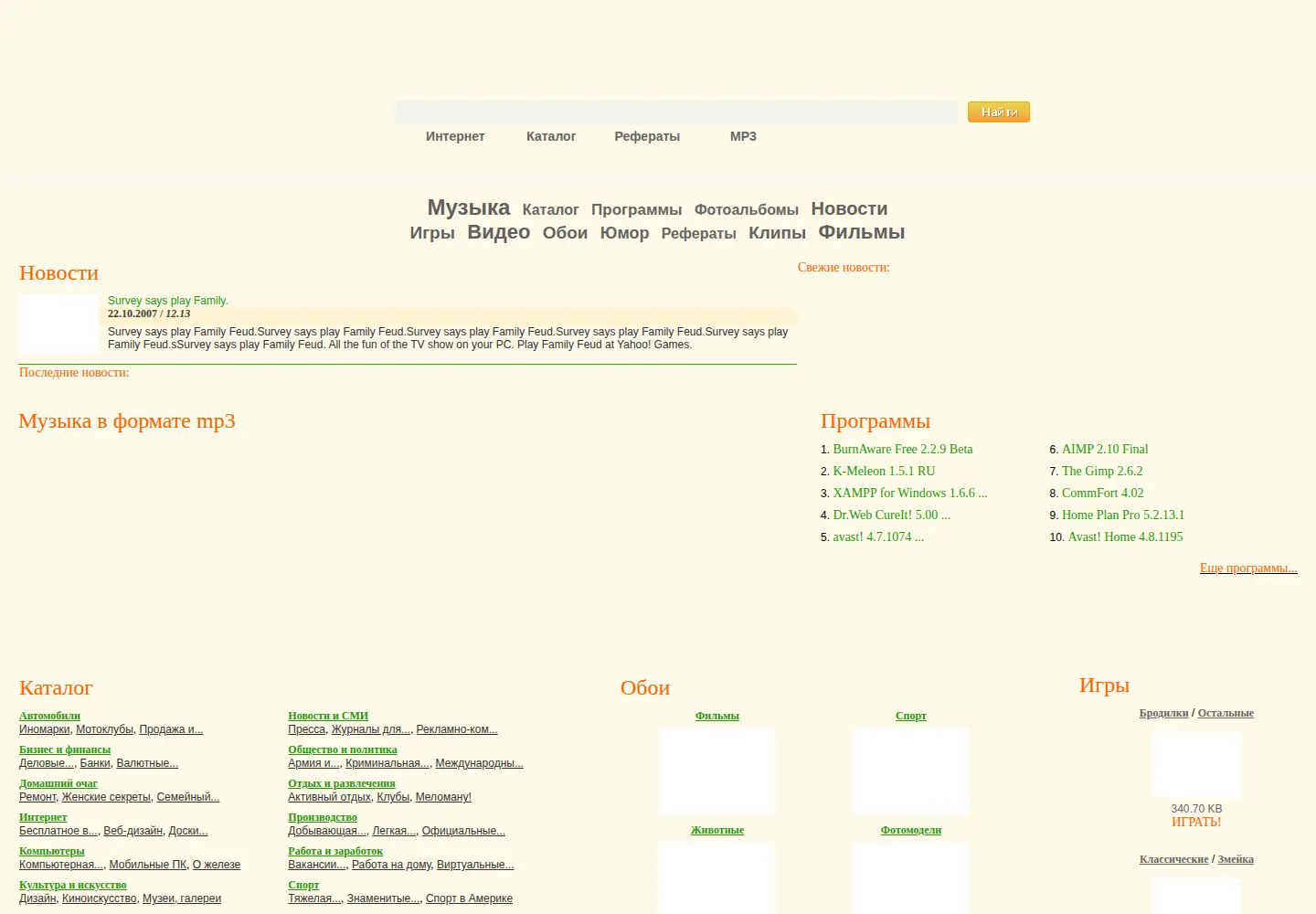Viewport: 1316px width, 914px height.
Task: Click the Найти search button
Action: tap(999, 112)
